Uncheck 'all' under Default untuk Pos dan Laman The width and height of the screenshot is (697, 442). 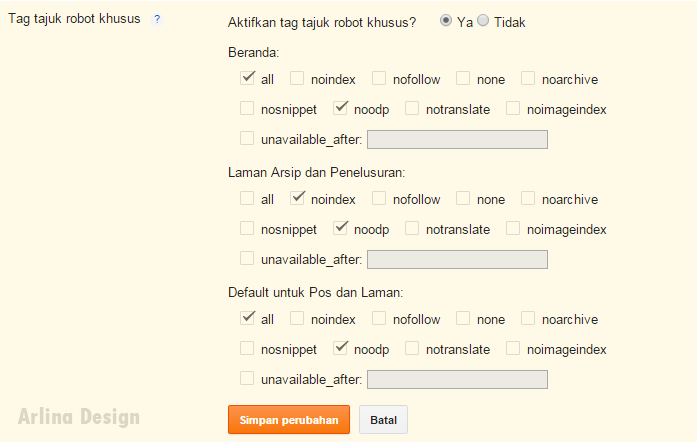247,318
